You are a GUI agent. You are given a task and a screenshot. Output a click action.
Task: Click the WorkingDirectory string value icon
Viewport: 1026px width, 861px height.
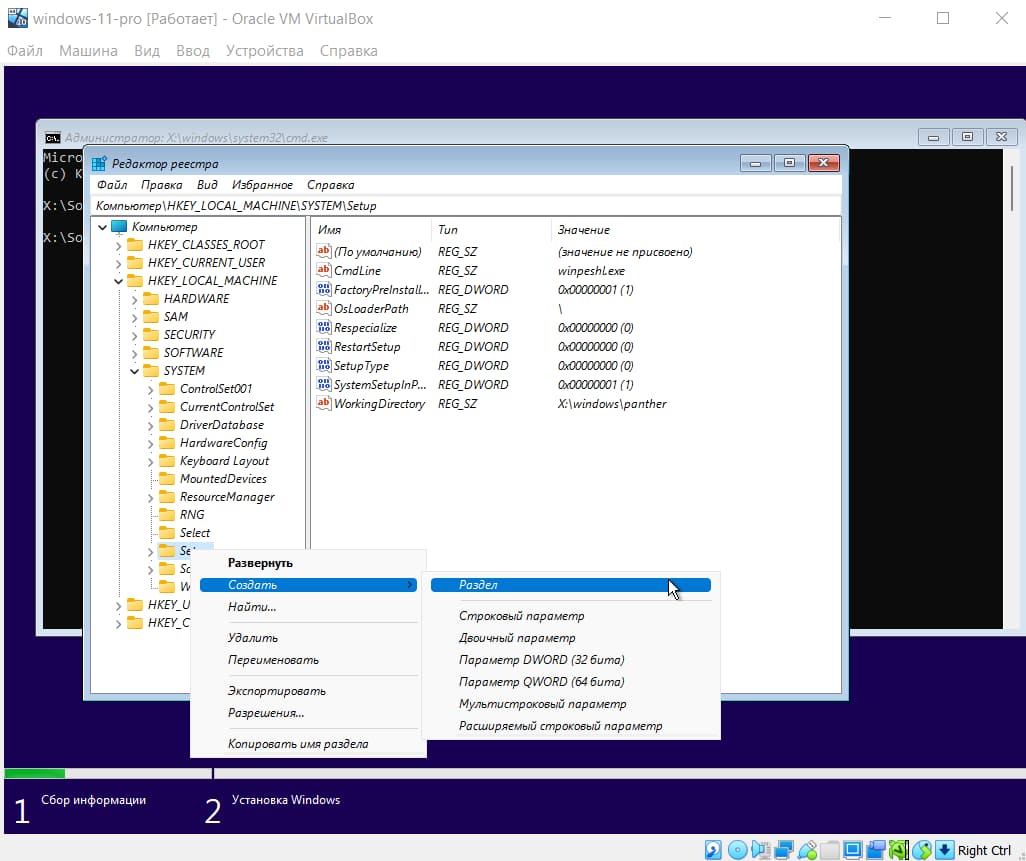tap(323, 403)
